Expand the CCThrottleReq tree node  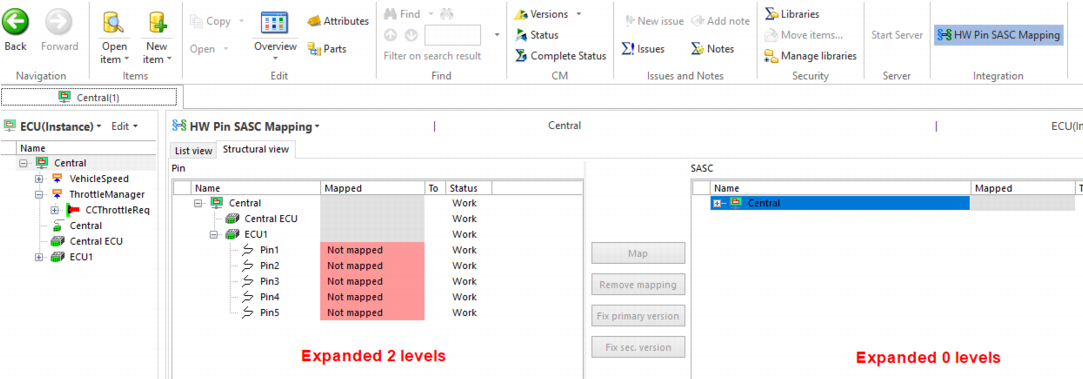tap(55, 210)
